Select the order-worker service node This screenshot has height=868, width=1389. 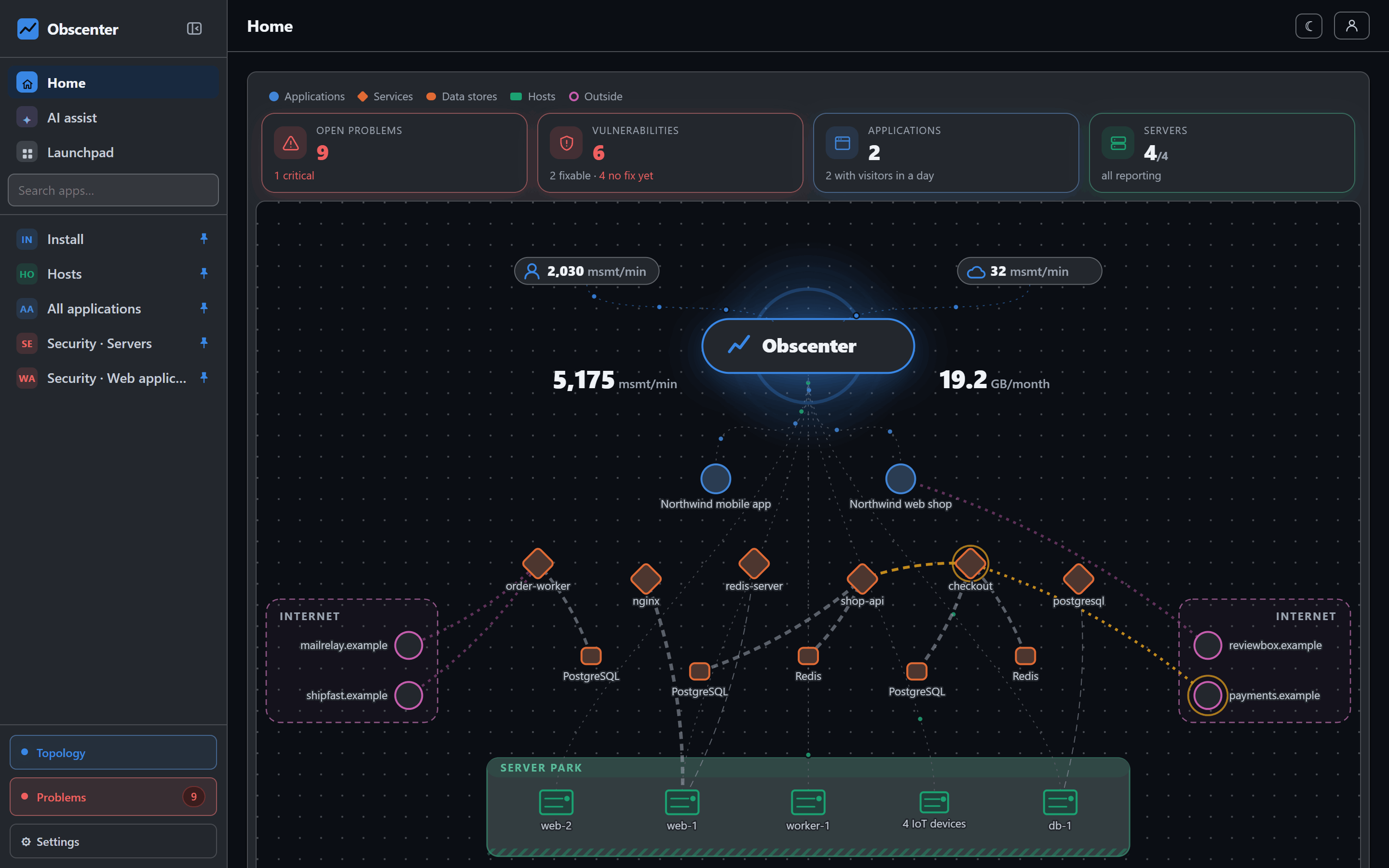(x=538, y=563)
